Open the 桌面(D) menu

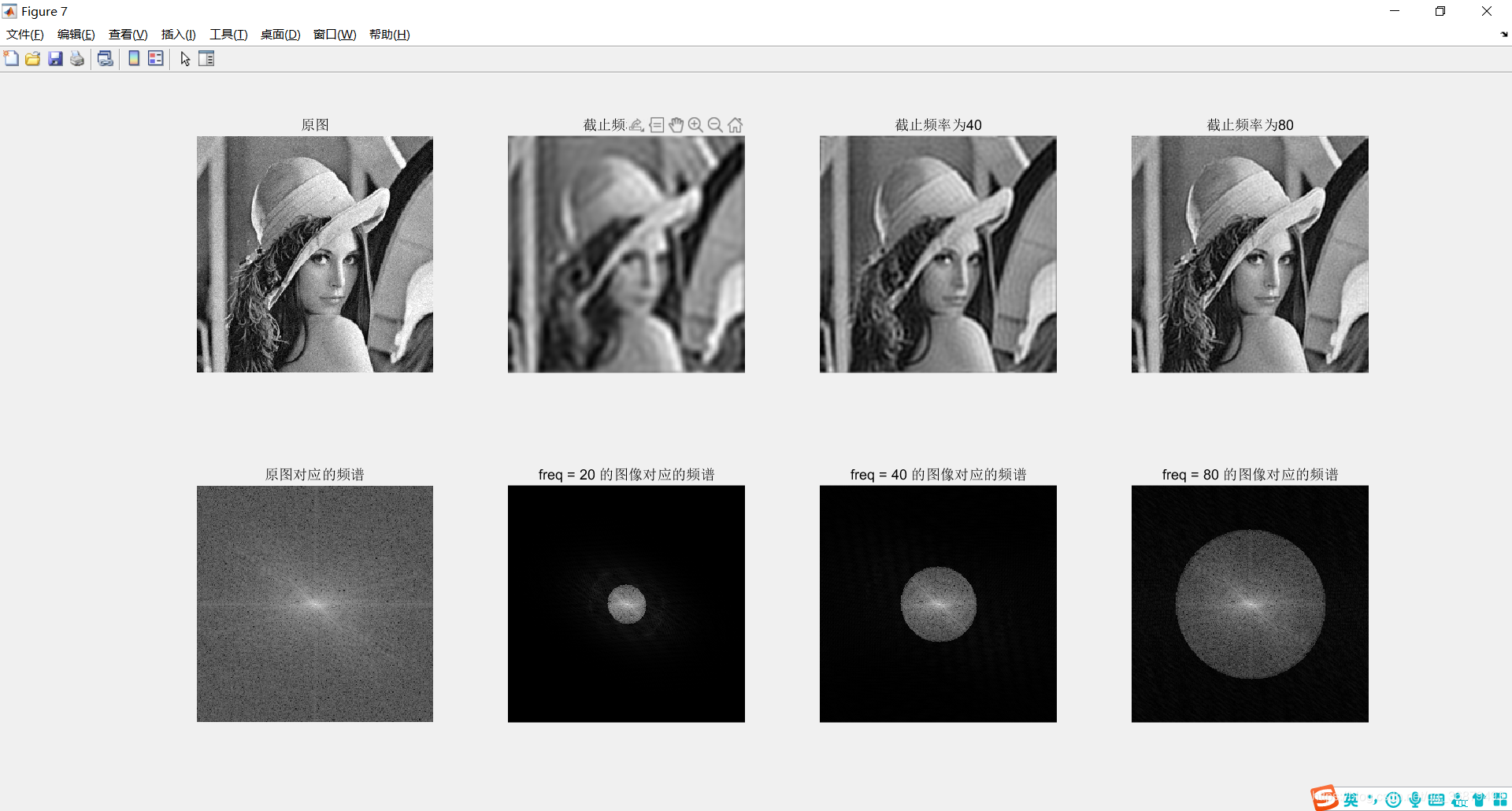tap(280, 35)
